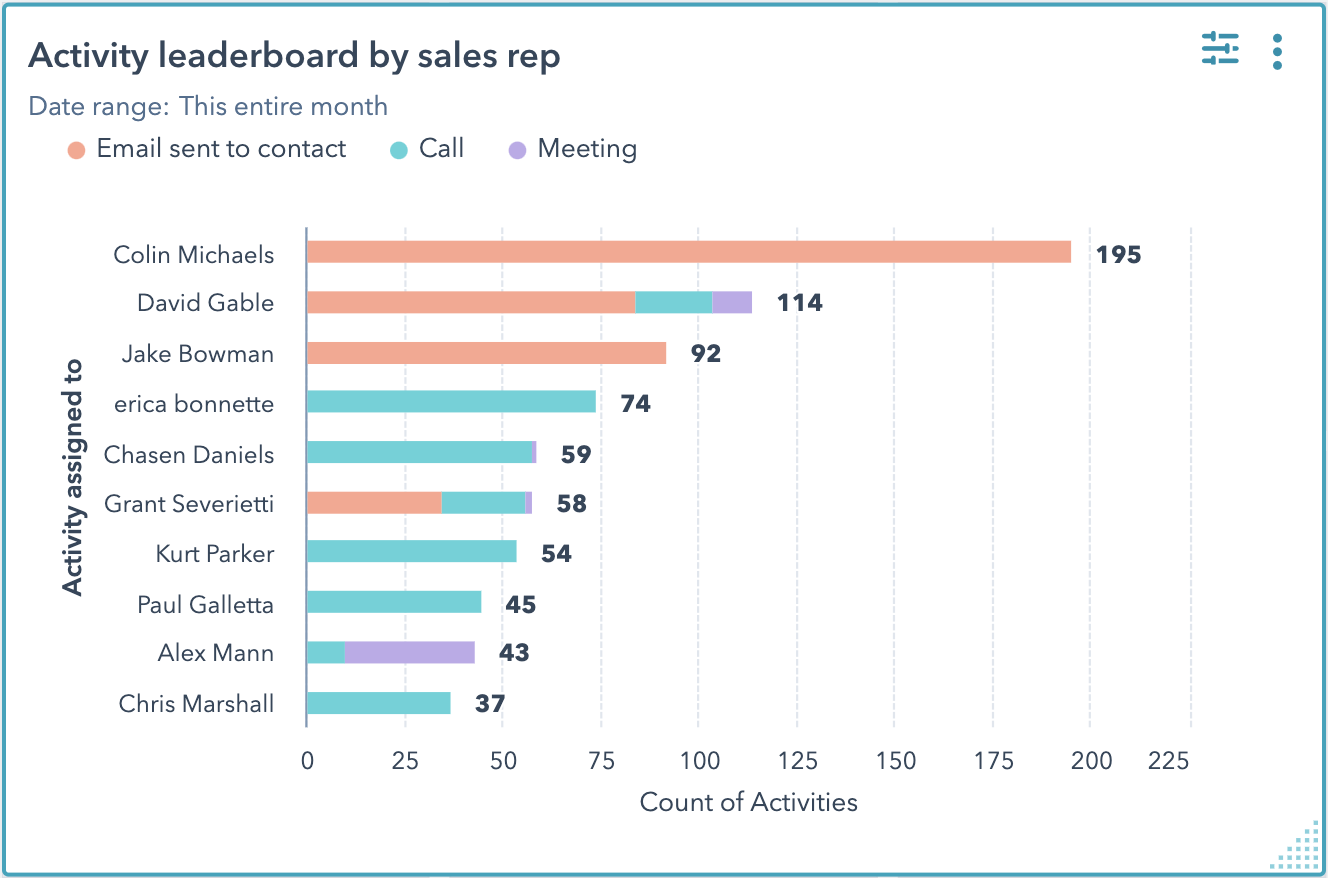Image resolution: width=1328 pixels, height=878 pixels.
Task: Click the orange Email legend dot
Action: pyautogui.click(x=77, y=151)
